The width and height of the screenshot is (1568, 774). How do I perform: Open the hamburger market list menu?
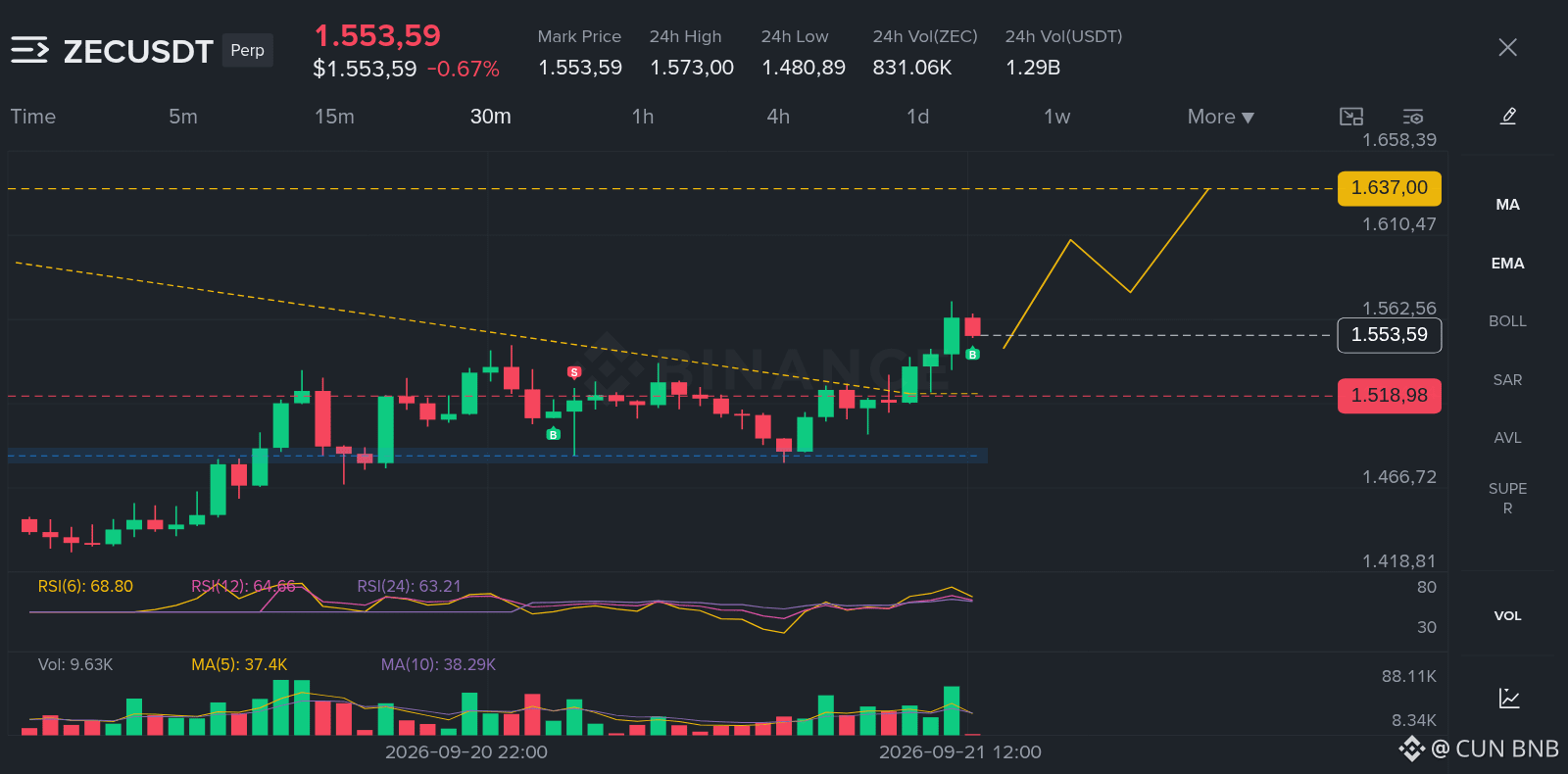29,49
